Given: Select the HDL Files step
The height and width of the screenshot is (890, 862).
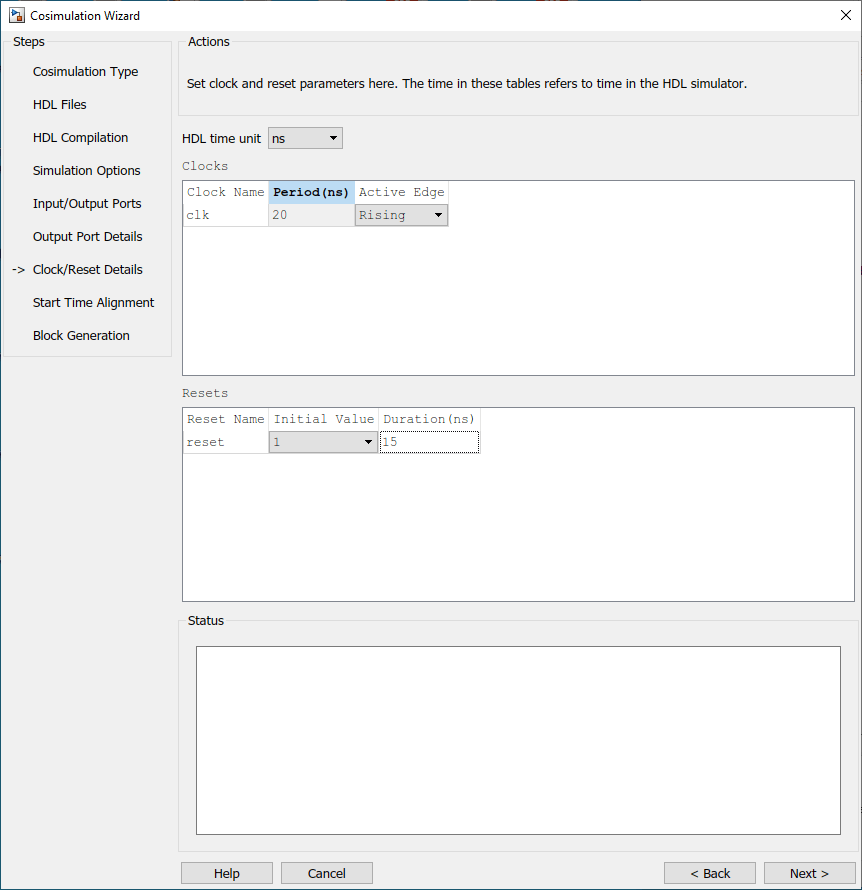Looking at the screenshot, I should (x=60, y=104).
